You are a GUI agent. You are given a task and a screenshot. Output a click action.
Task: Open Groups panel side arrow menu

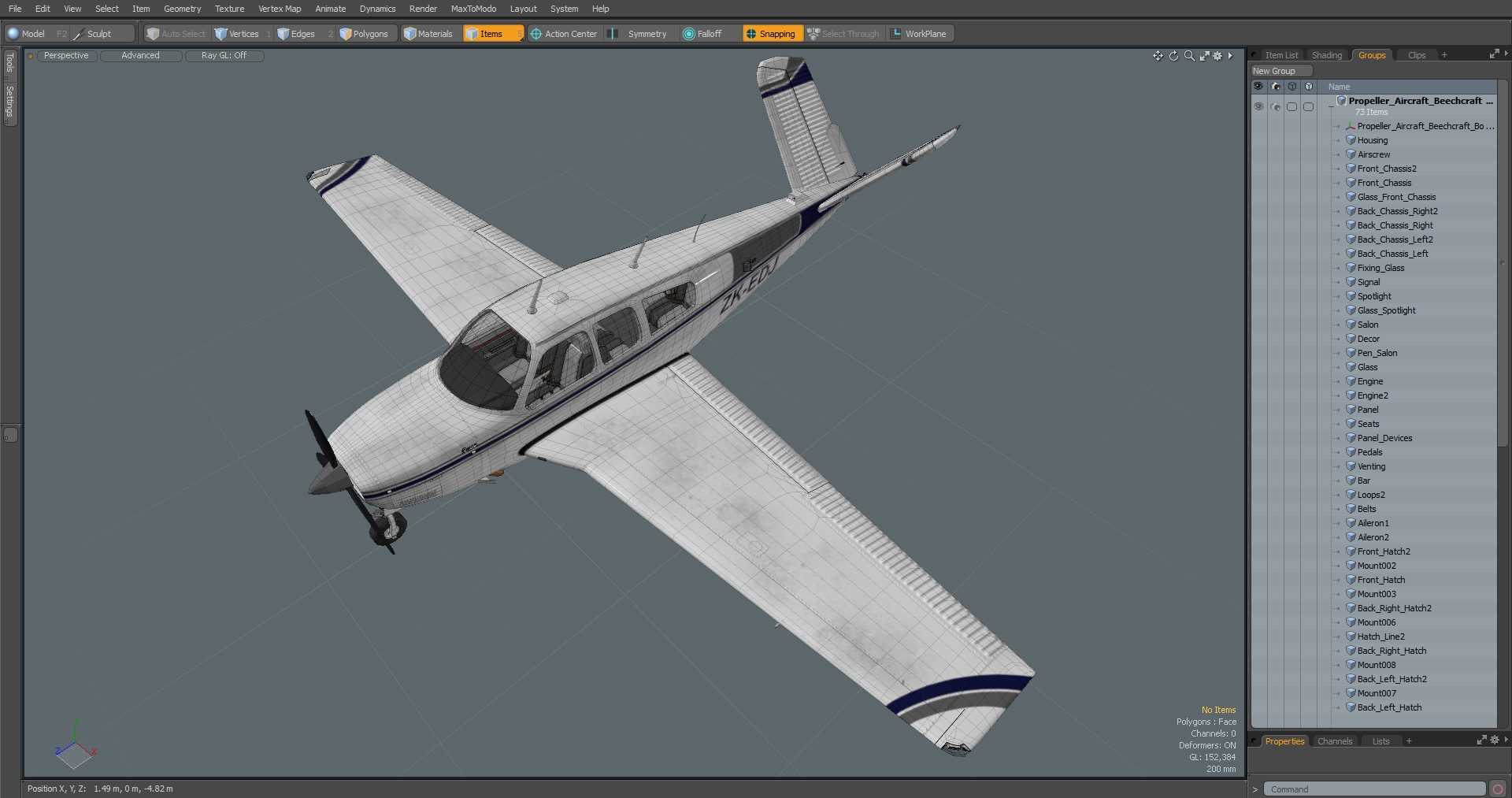click(x=1506, y=54)
